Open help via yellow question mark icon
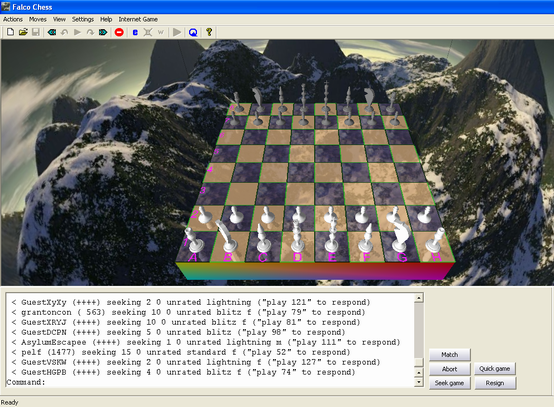The image size is (554, 407). [209, 32]
